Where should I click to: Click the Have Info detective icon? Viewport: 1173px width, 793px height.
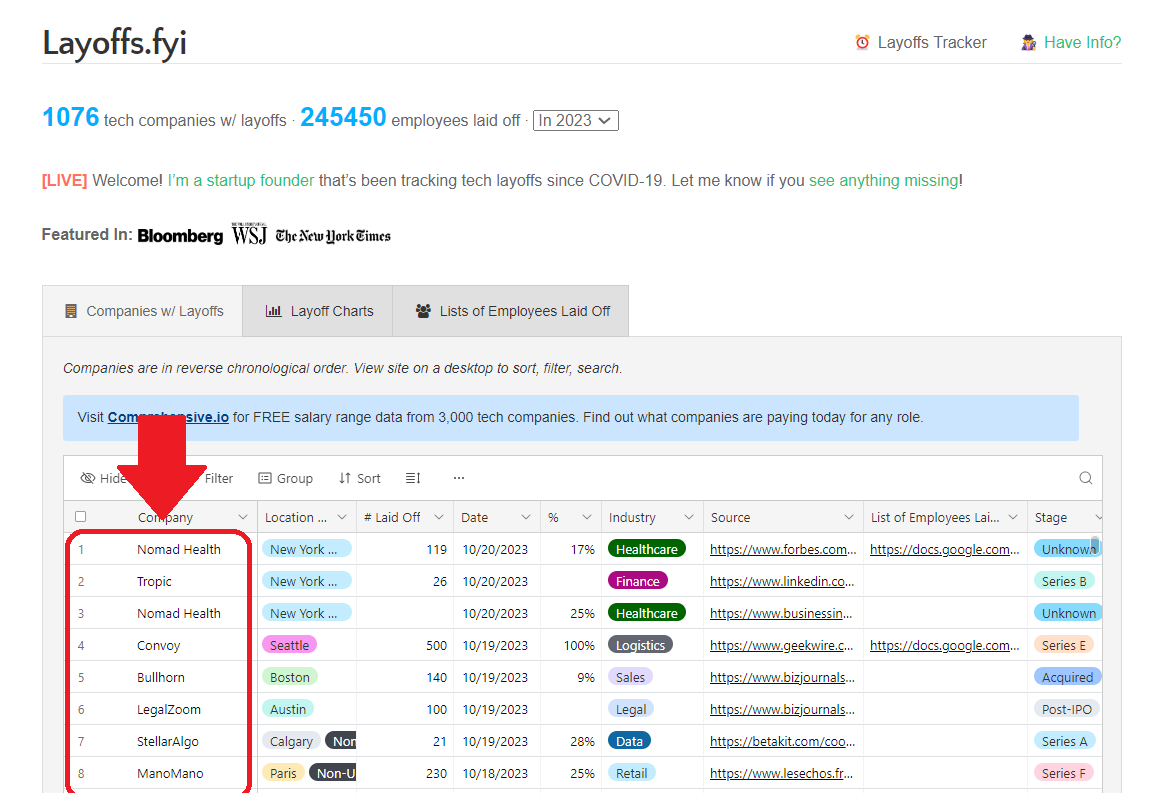click(1029, 43)
